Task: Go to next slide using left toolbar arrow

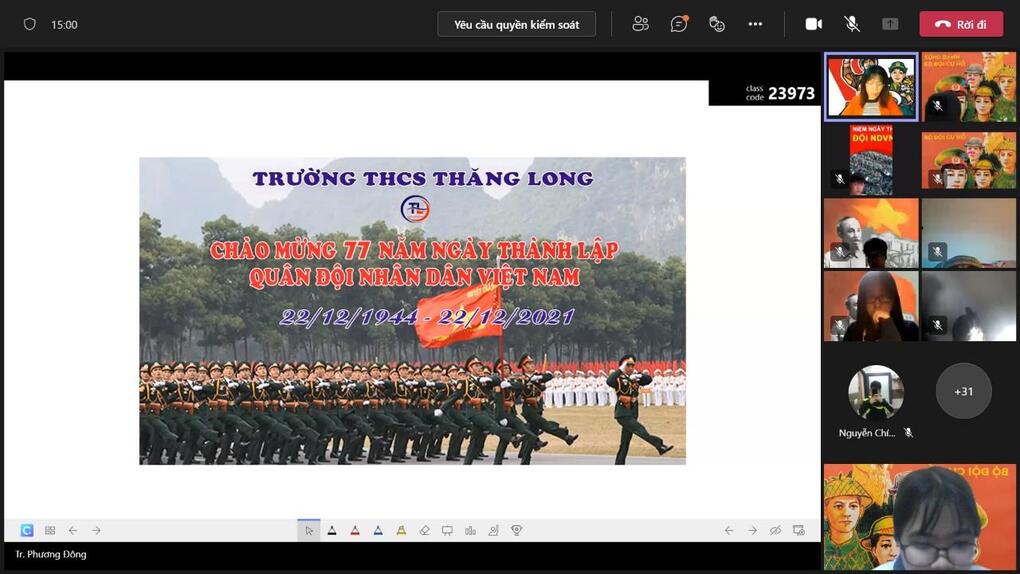Action: click(x=96, y=530)
